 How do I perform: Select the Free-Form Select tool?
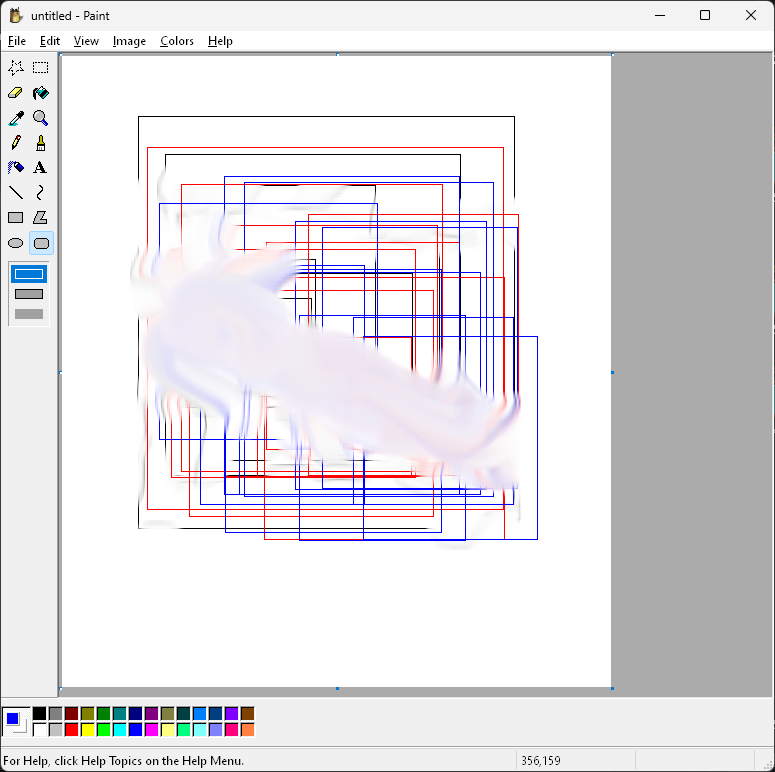16,68
